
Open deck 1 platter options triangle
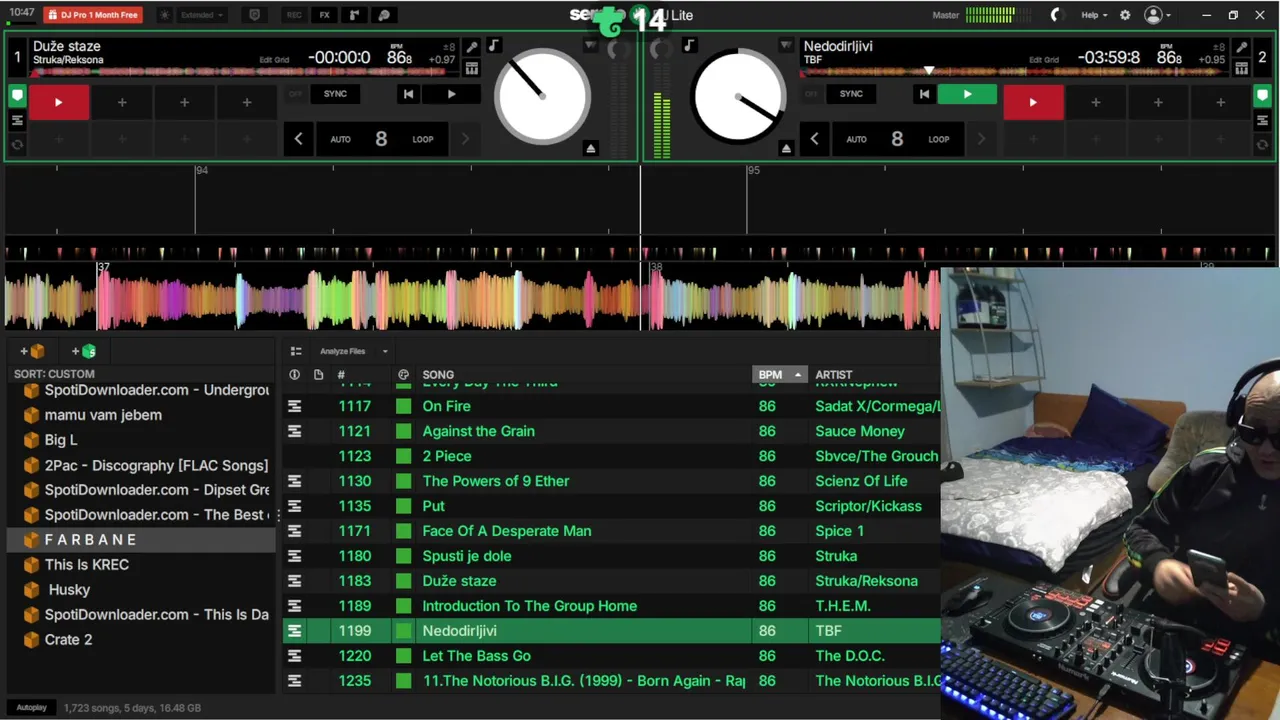coord(590,46)
